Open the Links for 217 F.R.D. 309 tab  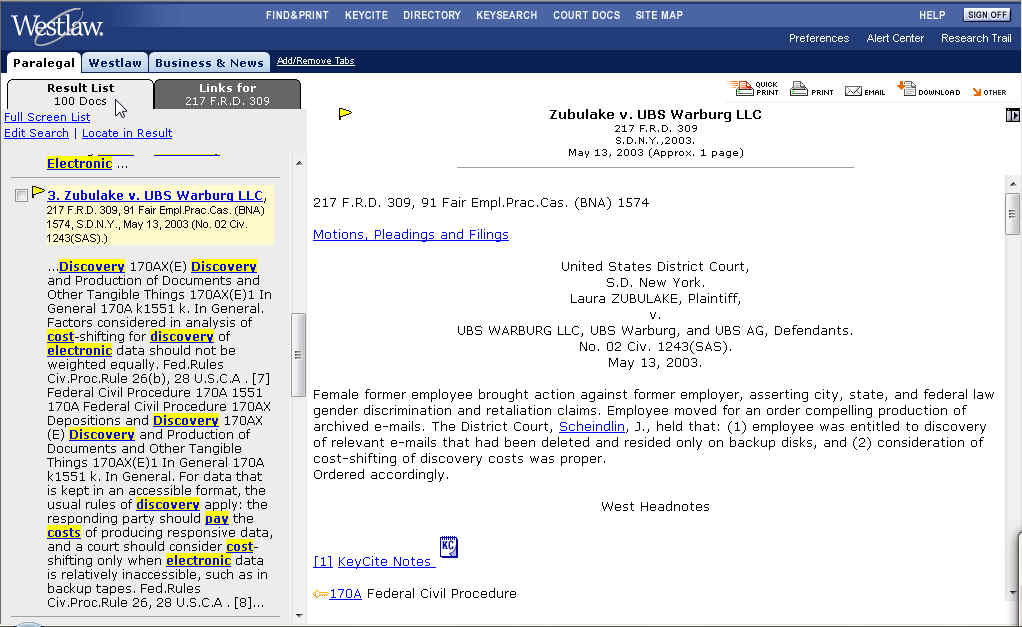point(227,94)
